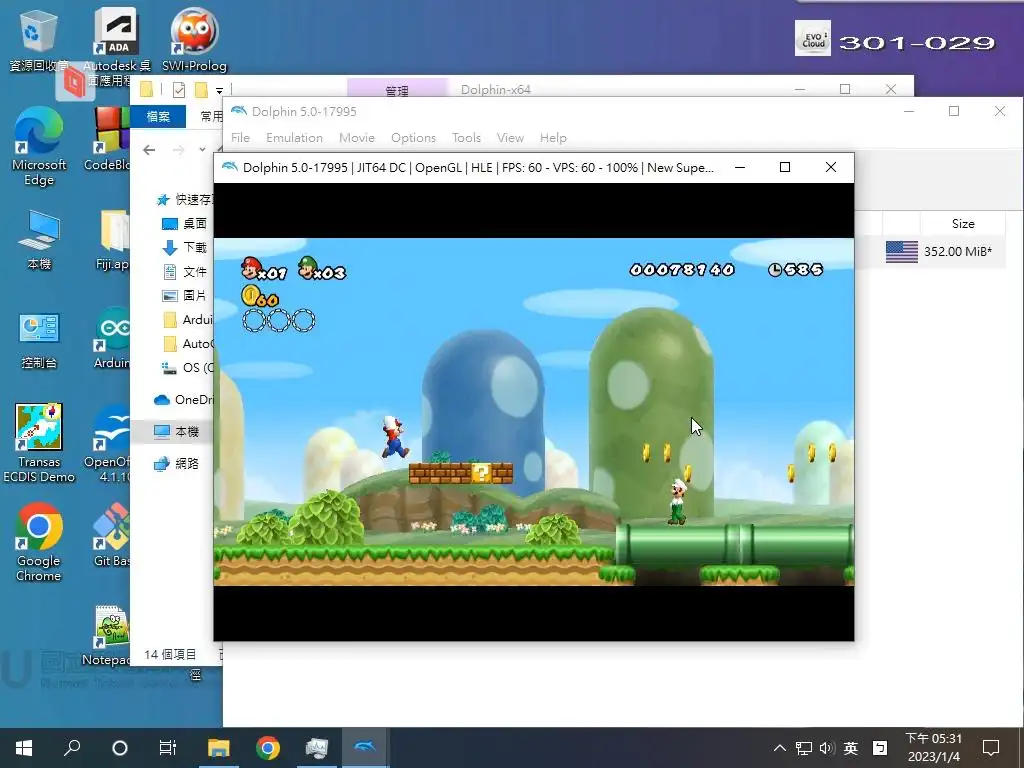This screenshot has height=768, width=1024.
Task: Click US flag region icon in game list
Action: (902, 251)
